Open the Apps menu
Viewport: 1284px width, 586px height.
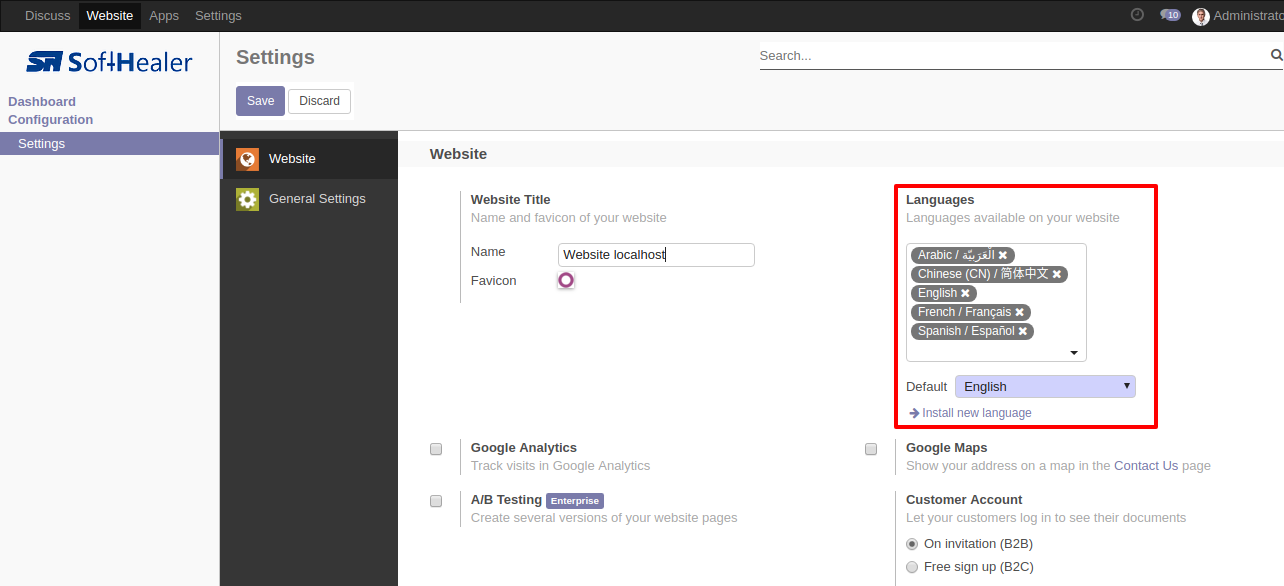click(164, 15)
